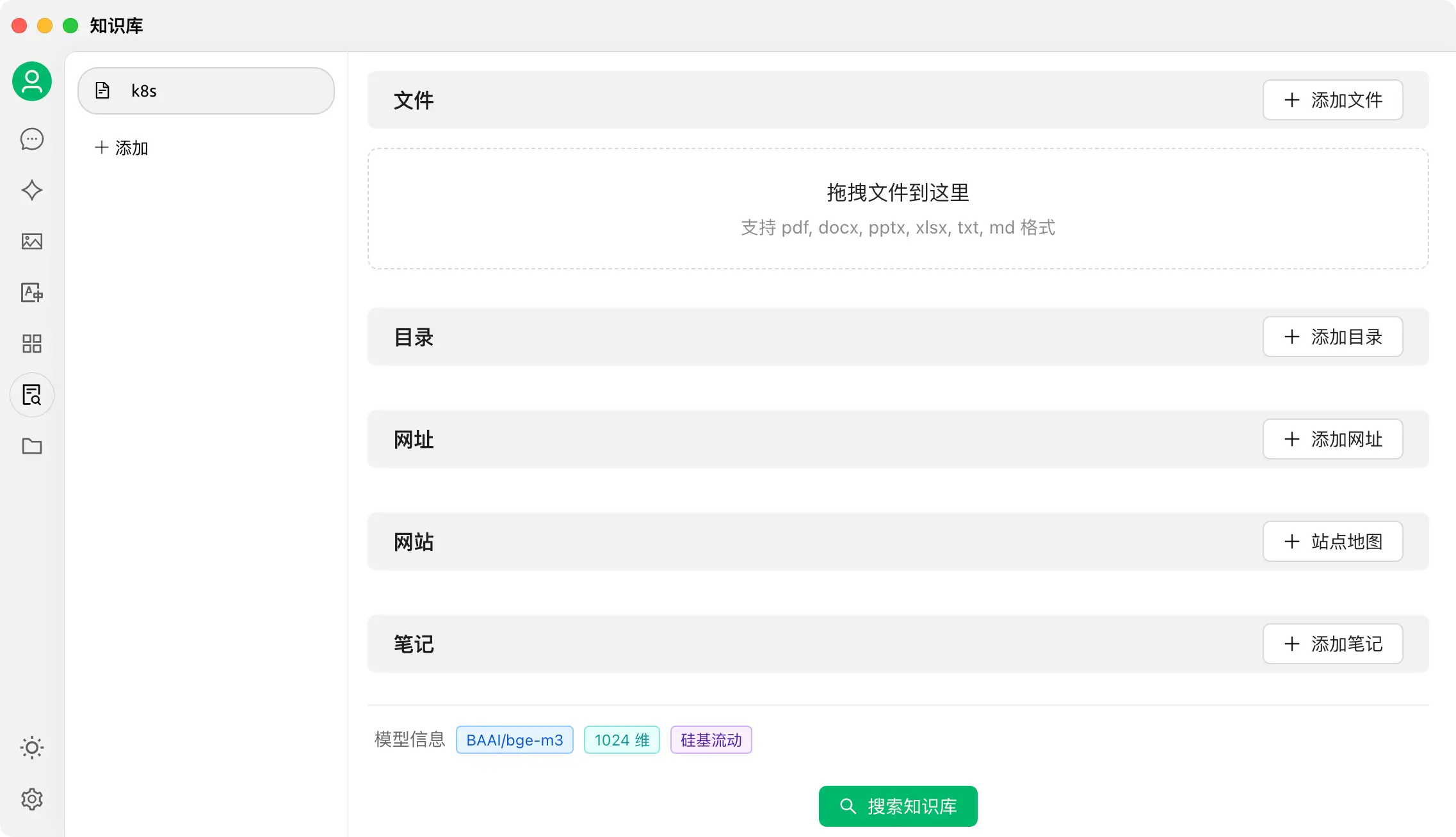The width and height of the screenshot is (1456, 837).
Task: Click the plus icon in 添加网址
Action: 1292,439
